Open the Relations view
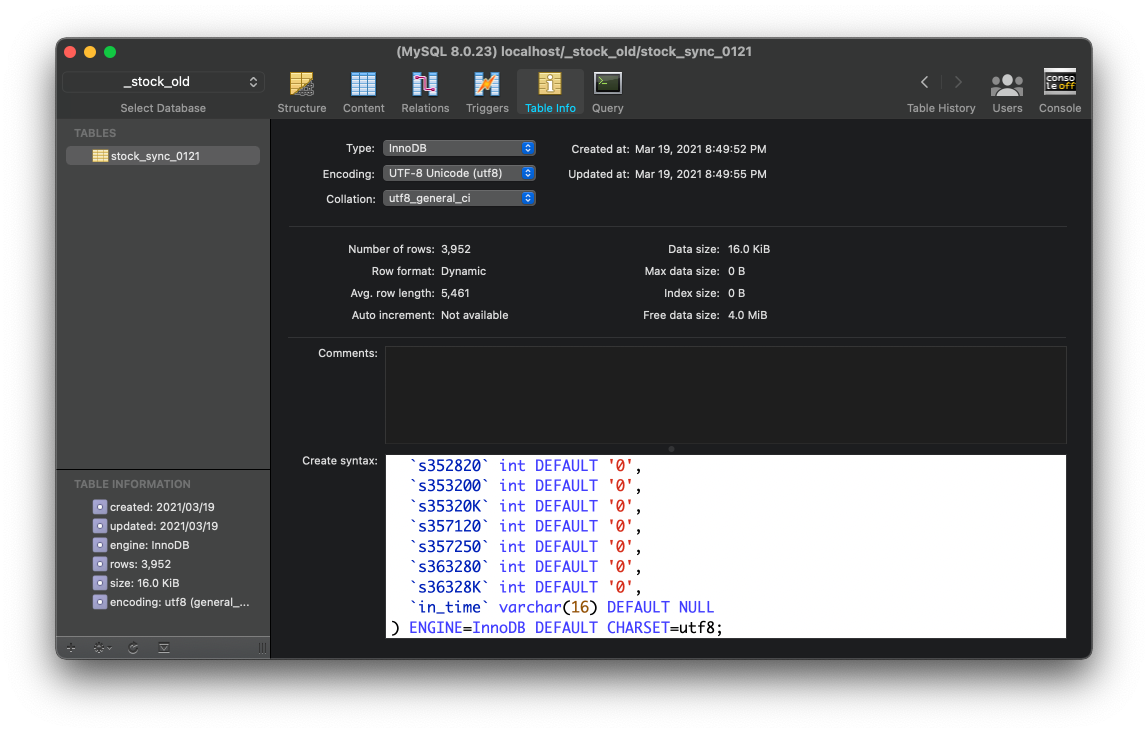 [x=425, y=92]
